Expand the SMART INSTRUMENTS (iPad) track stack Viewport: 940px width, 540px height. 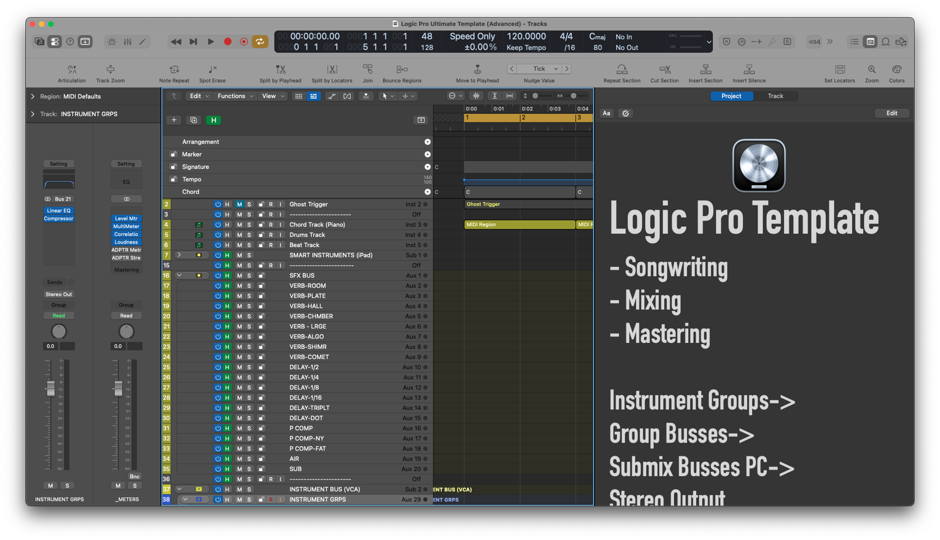(x=179, y=255)
